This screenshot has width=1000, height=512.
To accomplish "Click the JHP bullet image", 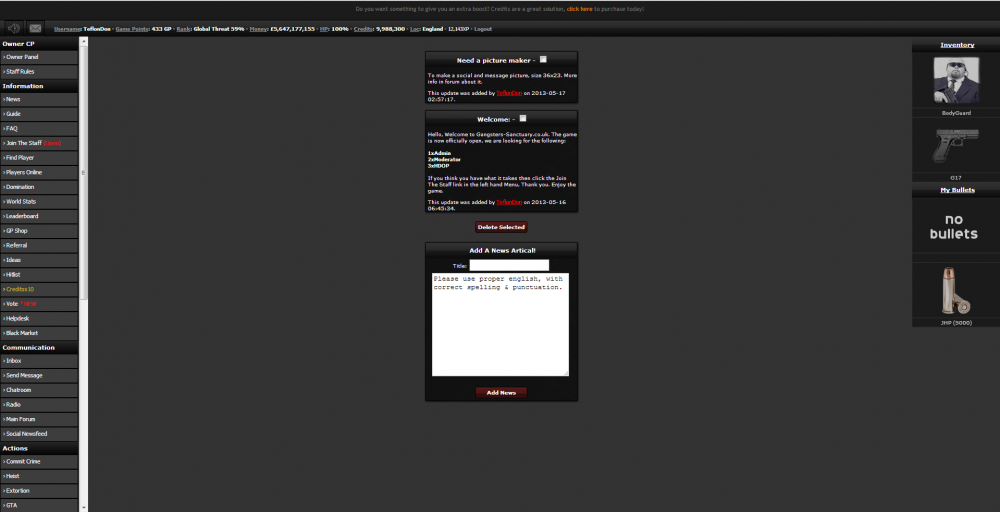I will coord(955,291).
